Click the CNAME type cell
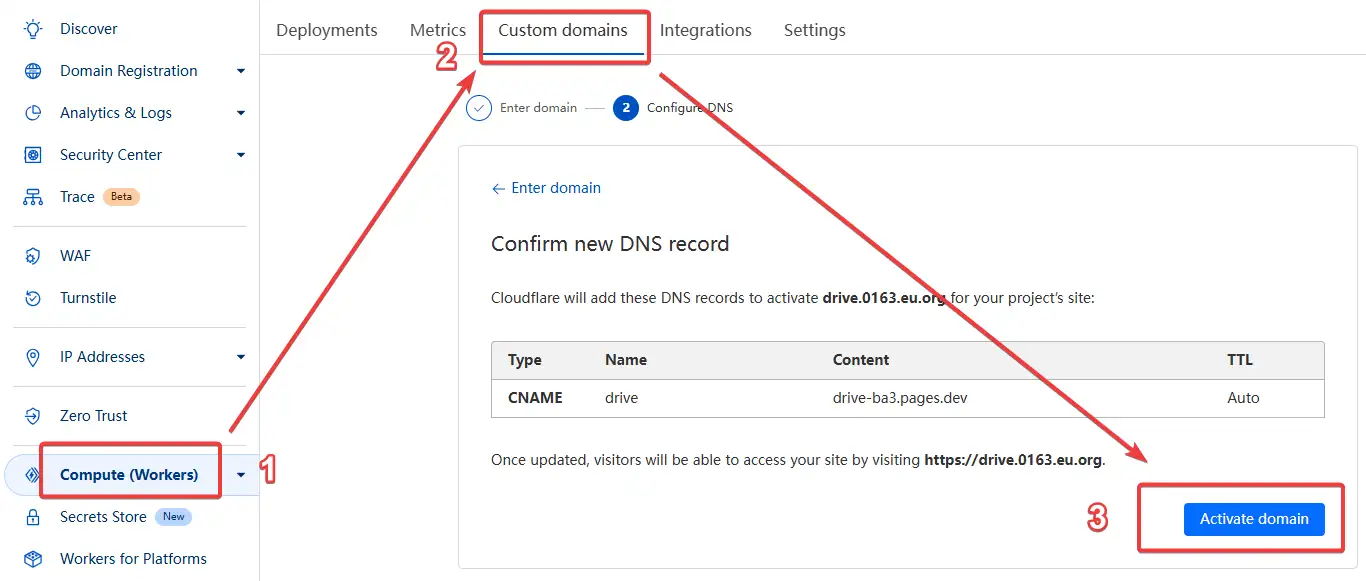This screenshot has width=1366, height=581. [535, 398]
